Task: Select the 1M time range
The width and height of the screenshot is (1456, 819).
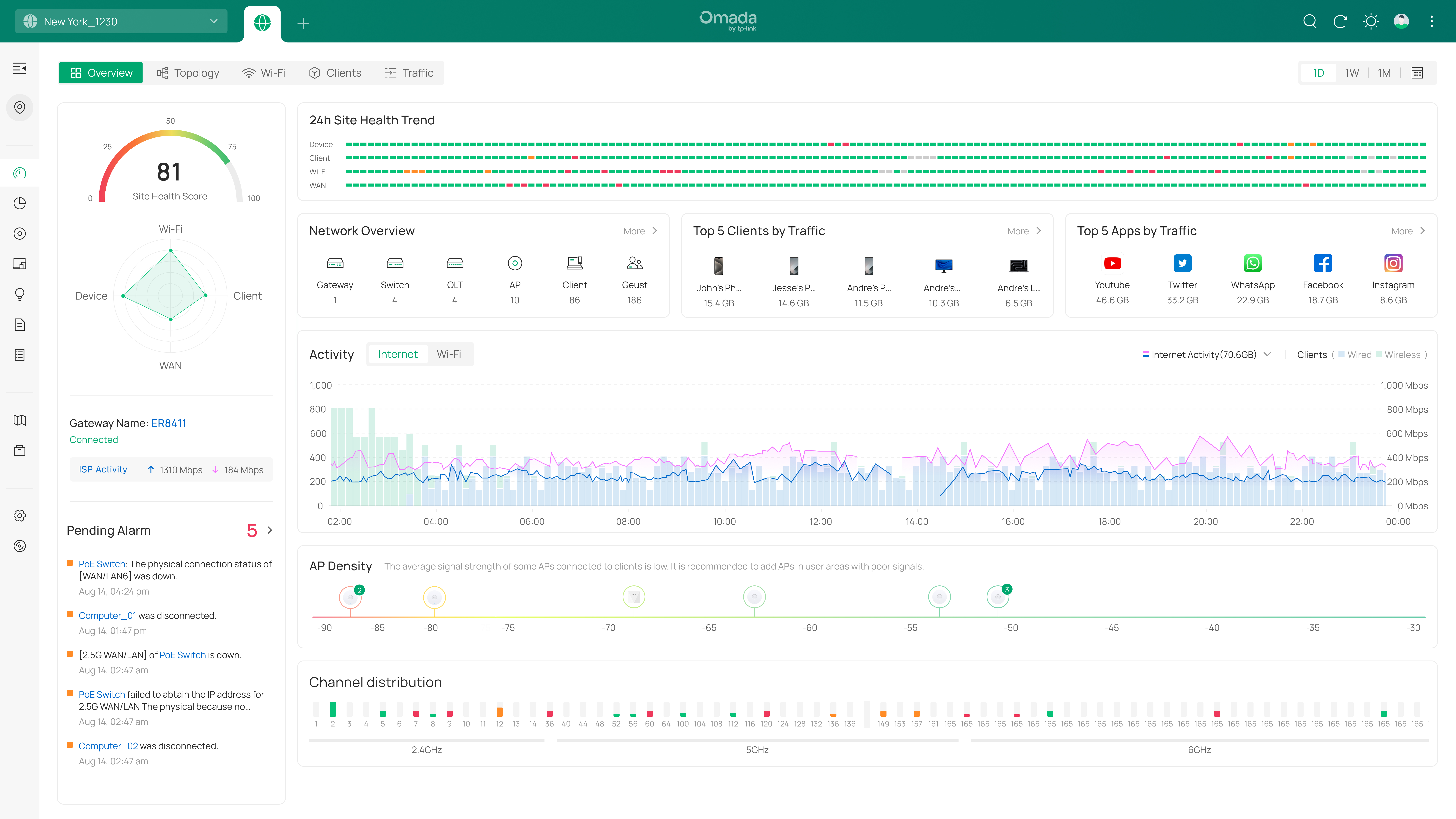Action: click(1384, 73)
